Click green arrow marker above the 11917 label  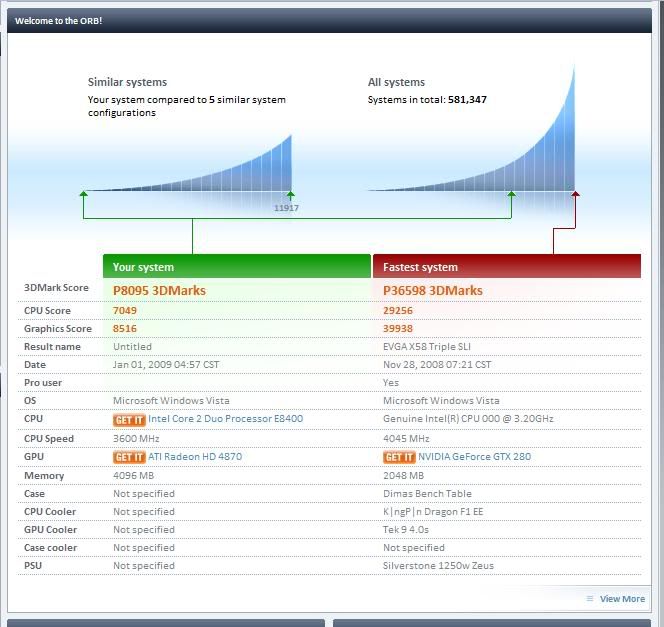point(291,193)
